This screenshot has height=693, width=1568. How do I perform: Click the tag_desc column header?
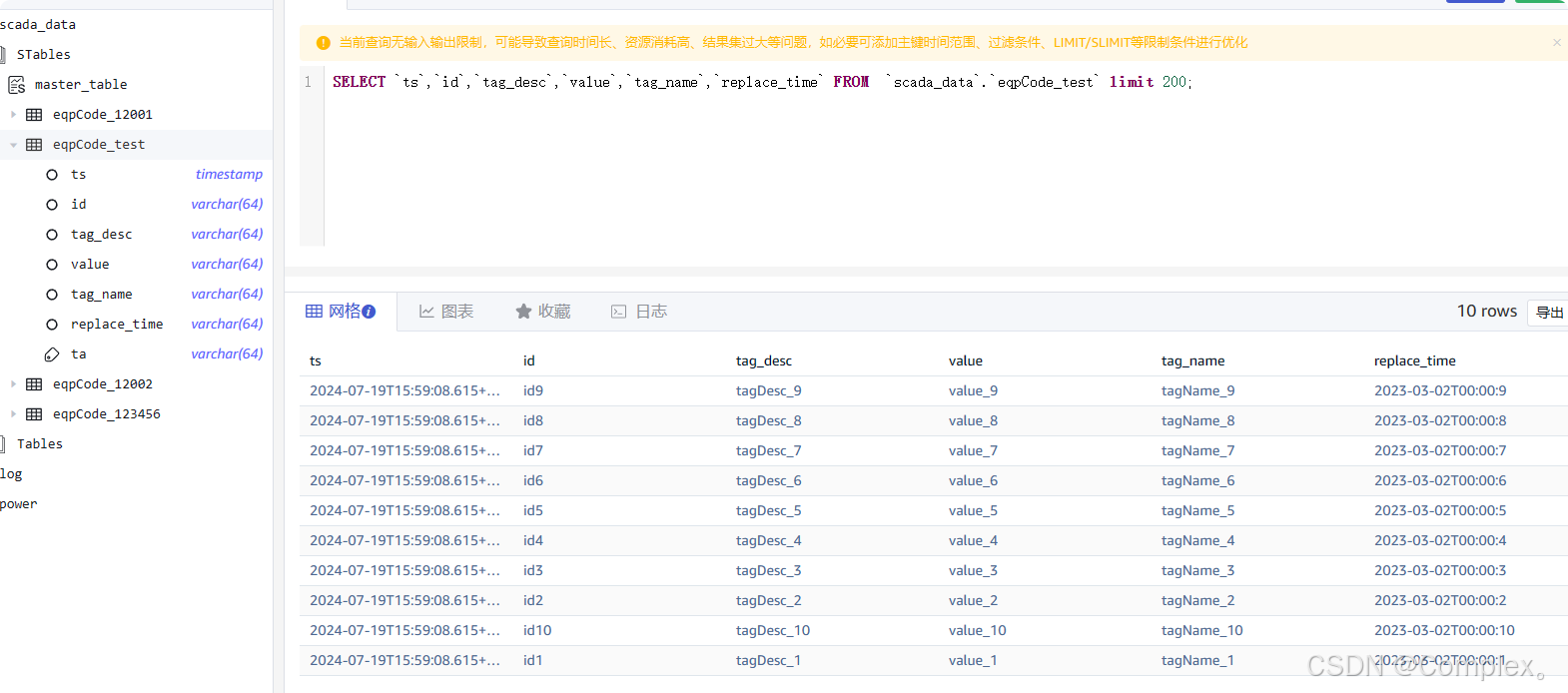pyautogui.click(x=764, y=361)
